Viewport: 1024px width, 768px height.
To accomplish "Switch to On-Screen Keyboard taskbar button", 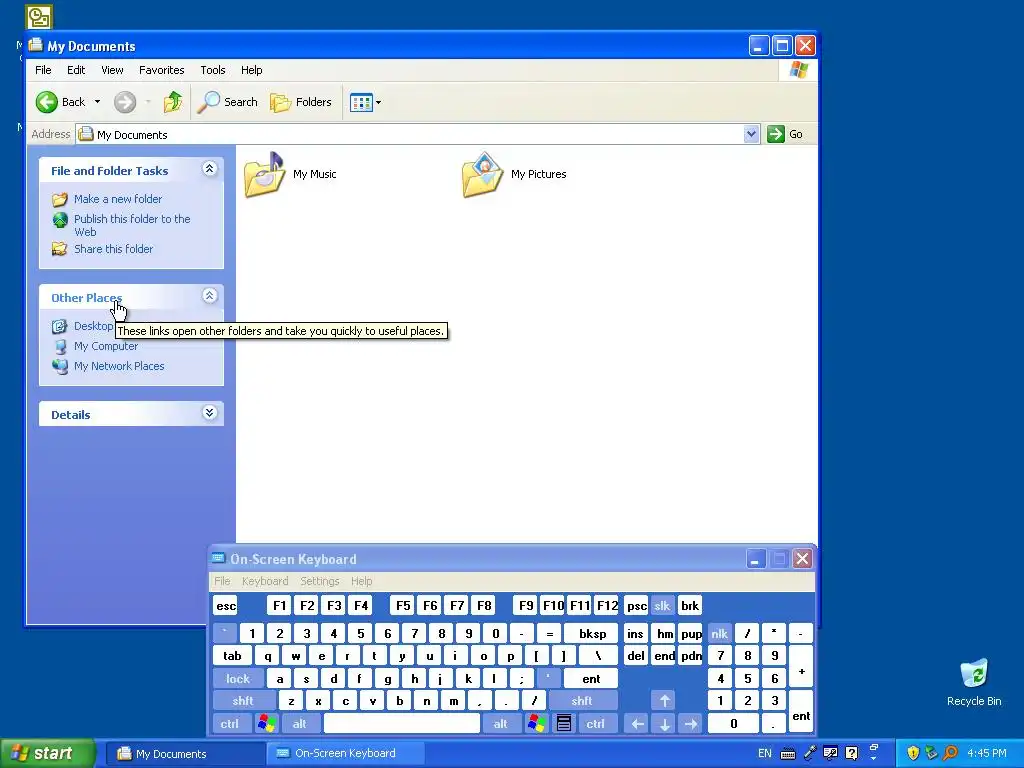I will click(345, 754).
